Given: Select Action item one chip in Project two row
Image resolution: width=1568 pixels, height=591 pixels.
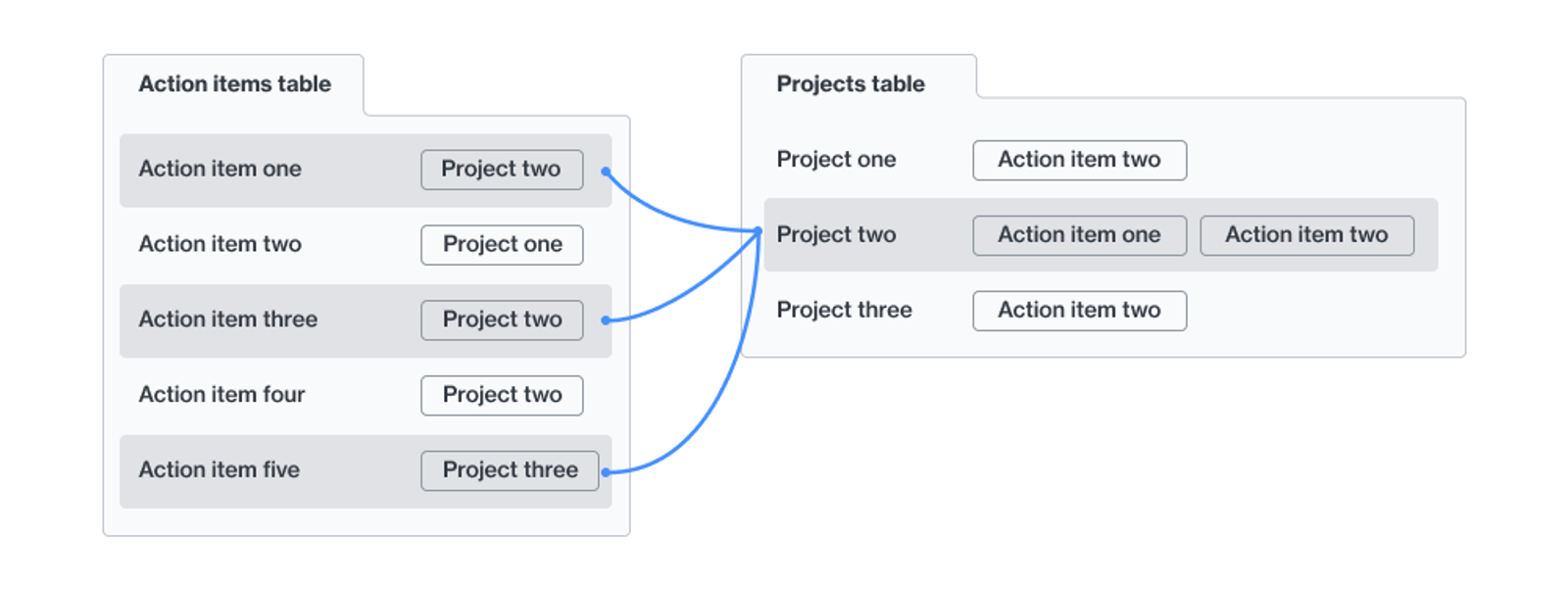Looking at the screenshot, I should 1079,235.
